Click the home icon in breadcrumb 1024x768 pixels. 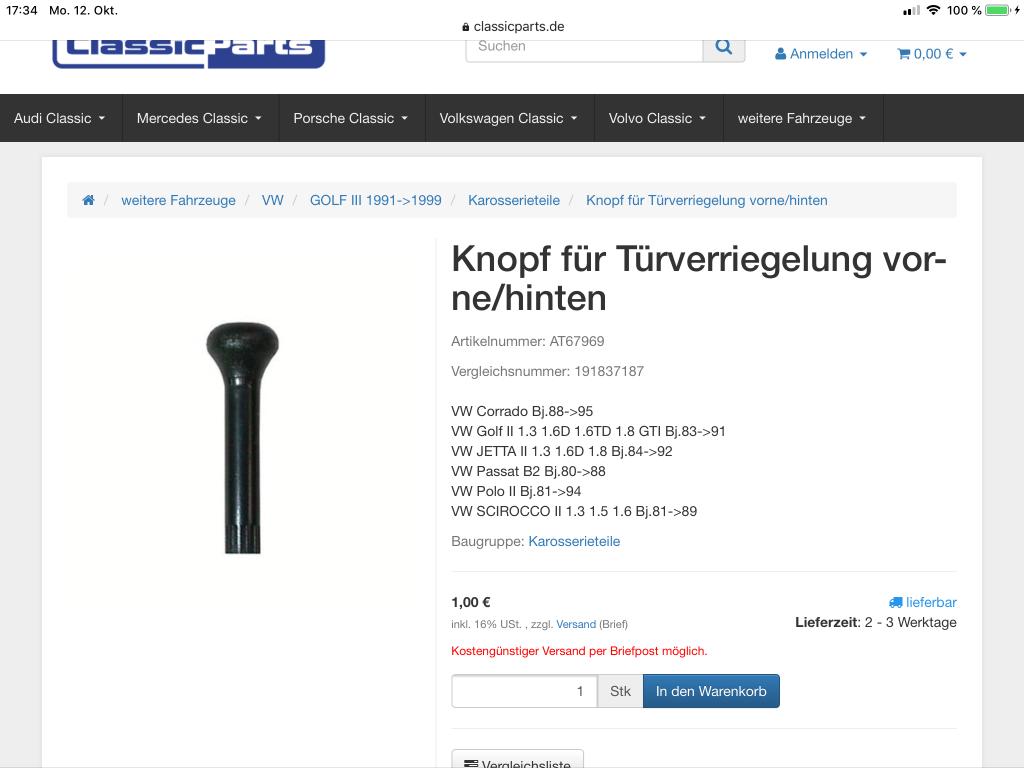(x=88, y=200)
